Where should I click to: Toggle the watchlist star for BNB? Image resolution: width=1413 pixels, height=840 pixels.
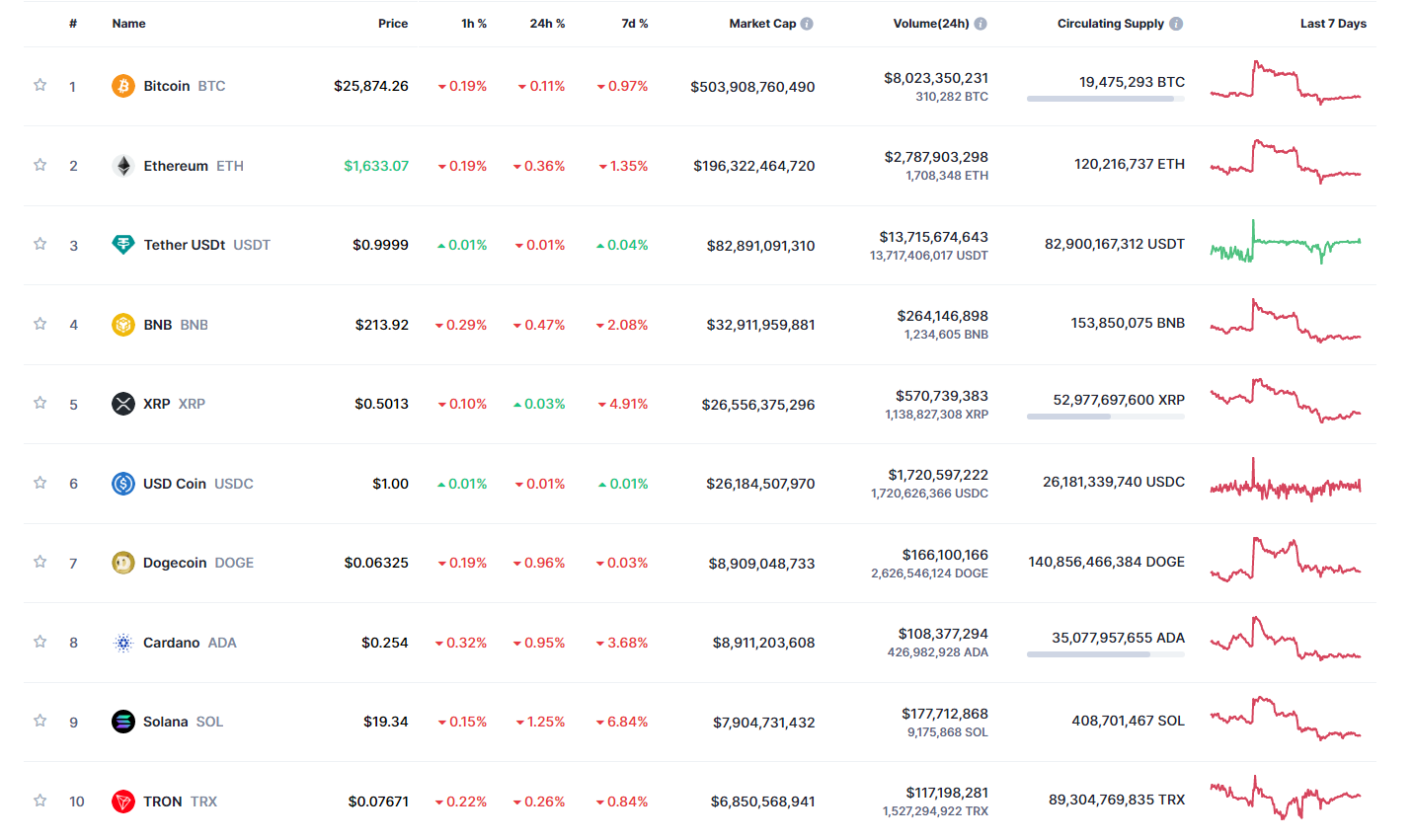pos(40,324)
